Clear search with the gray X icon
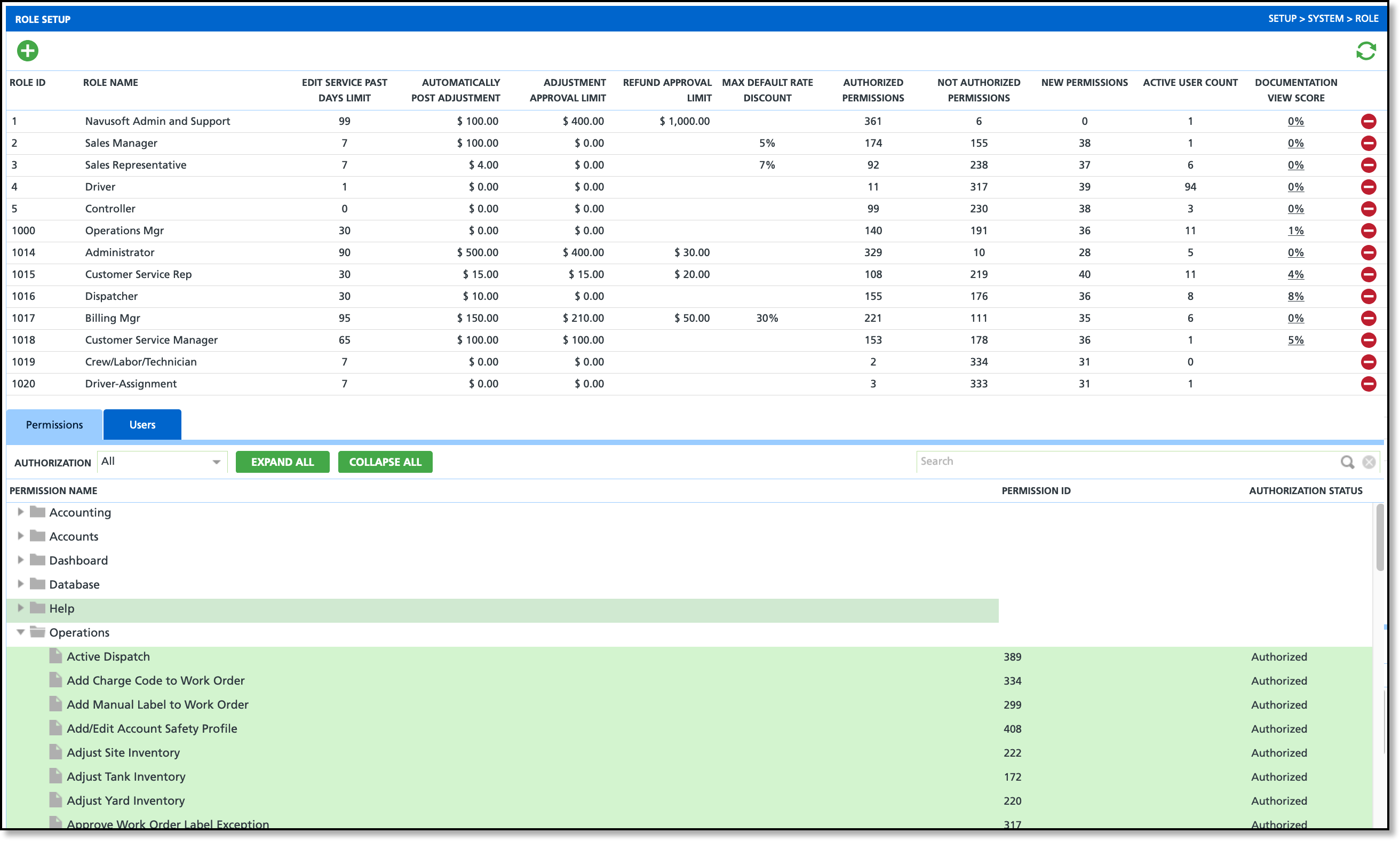Screen dimensions: 1400x841 1369,462
